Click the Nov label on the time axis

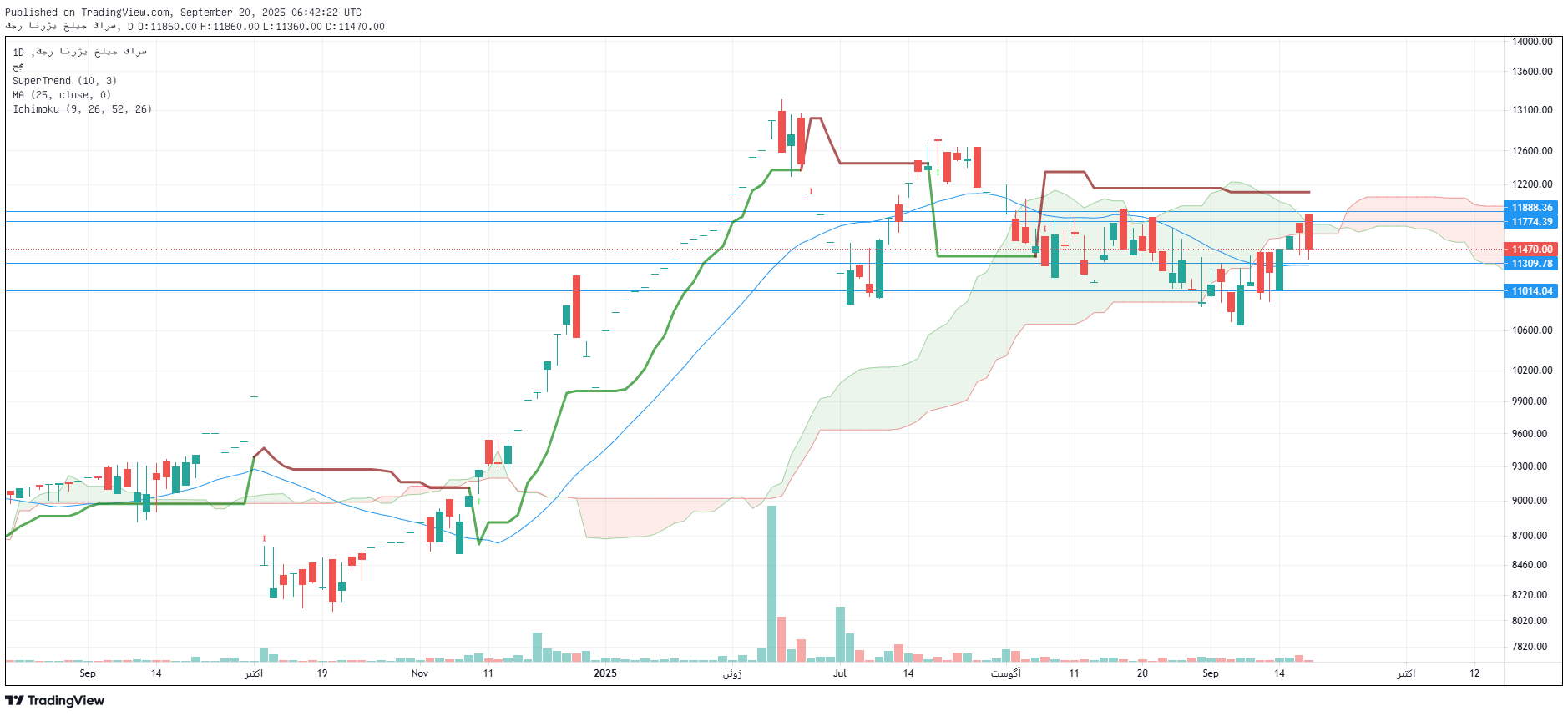[x=420, y=673]
